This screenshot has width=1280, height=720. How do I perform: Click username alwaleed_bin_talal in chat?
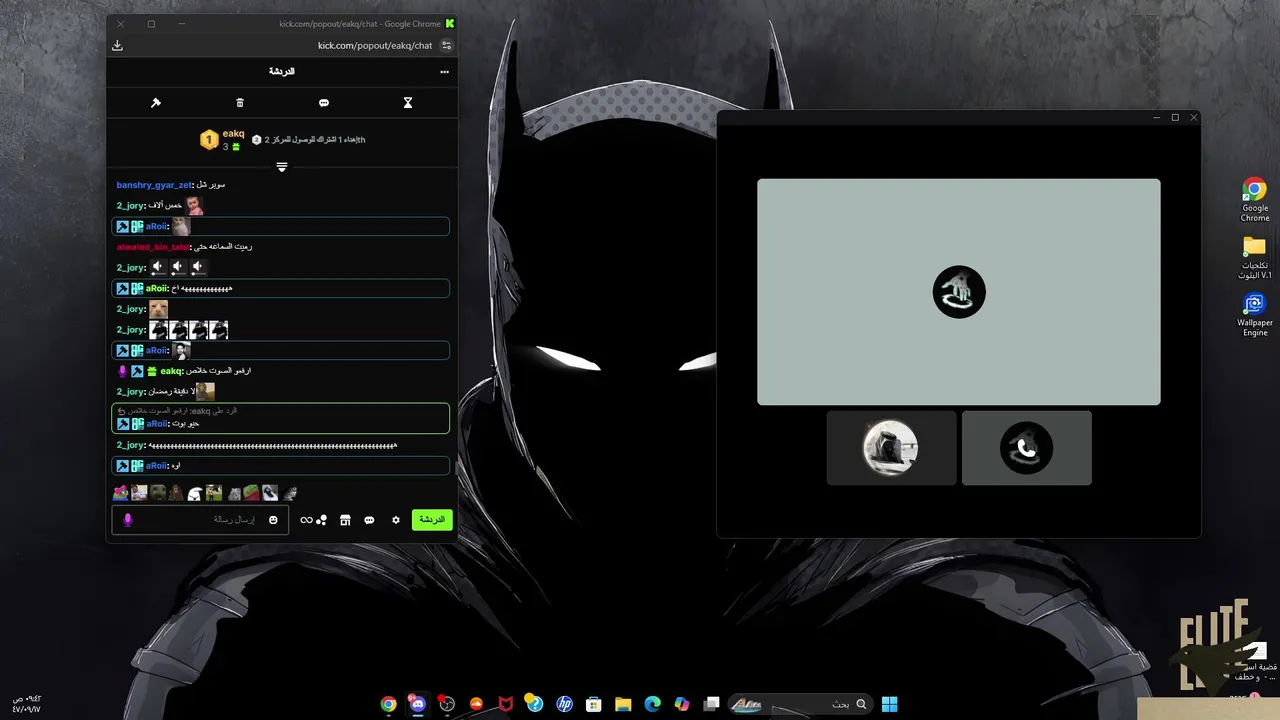[153, 247]
